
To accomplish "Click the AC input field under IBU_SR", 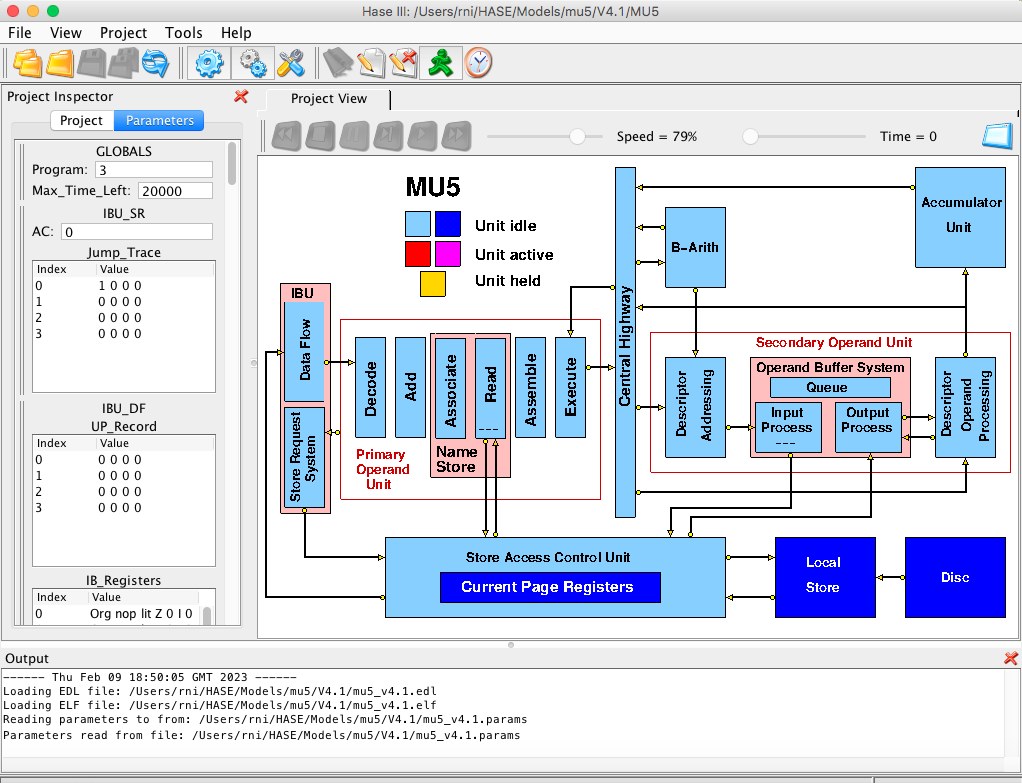I will 137,232.
